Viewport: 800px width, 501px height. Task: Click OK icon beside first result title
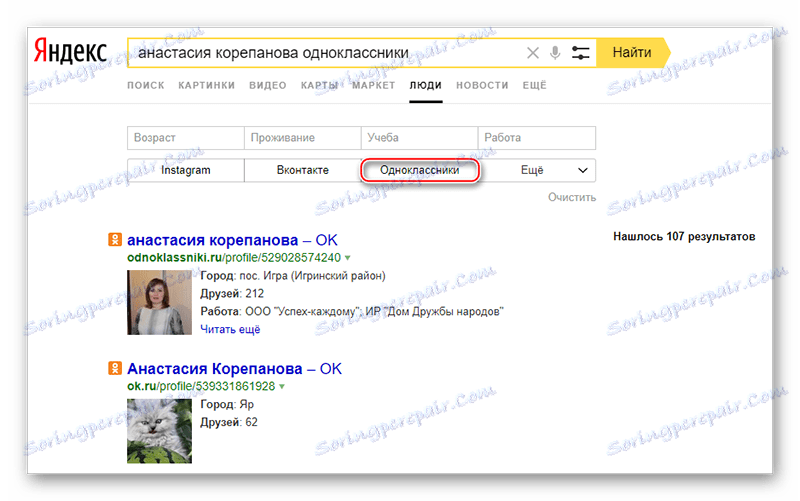coord(115,239)
